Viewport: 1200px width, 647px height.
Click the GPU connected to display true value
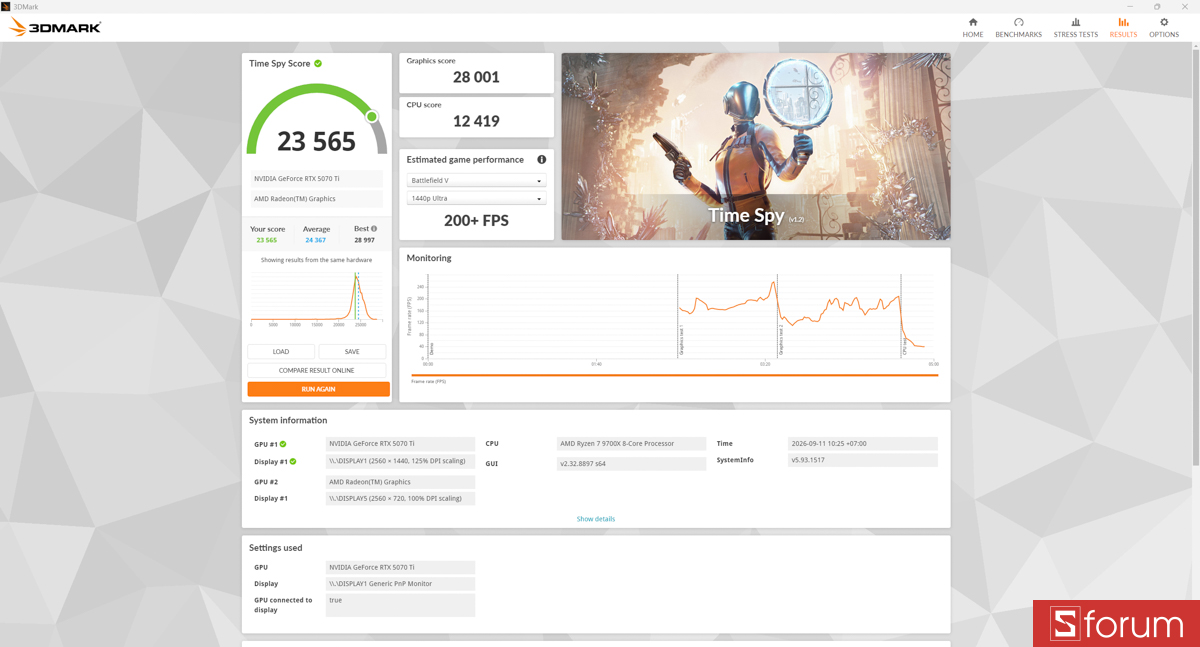400,605
